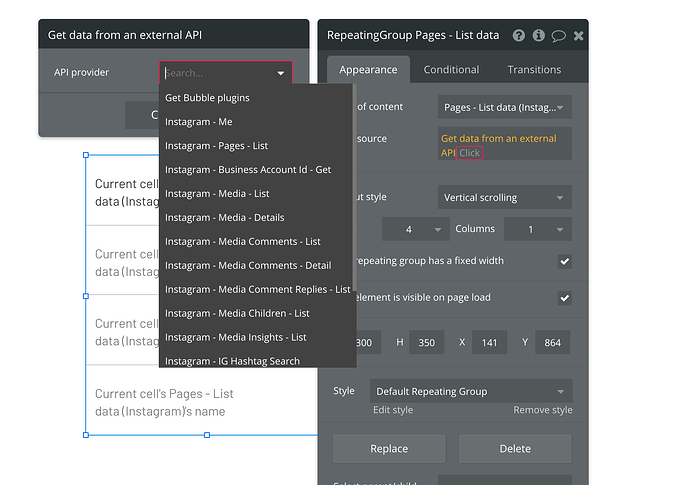Choose Instagram - Media Insights - List option

tap(236, 337)
